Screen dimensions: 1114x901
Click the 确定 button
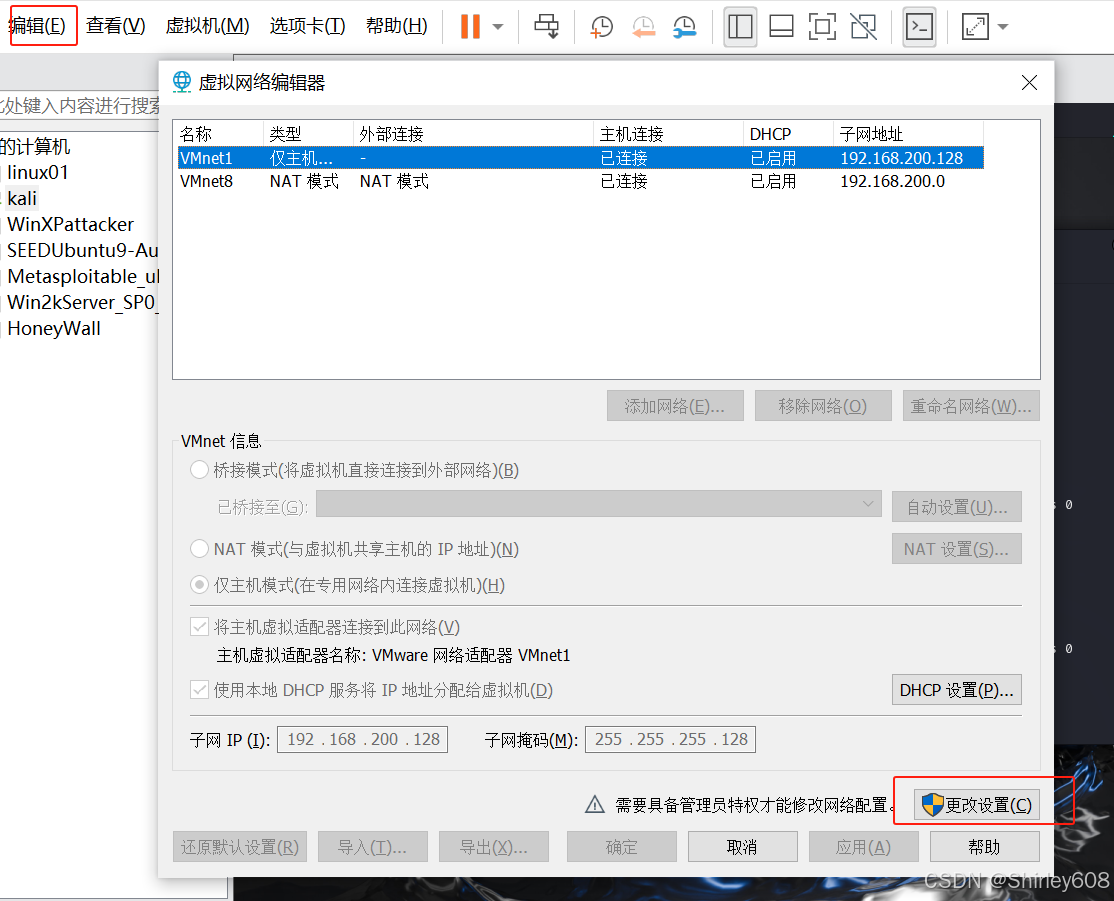[x=622, y=846]
